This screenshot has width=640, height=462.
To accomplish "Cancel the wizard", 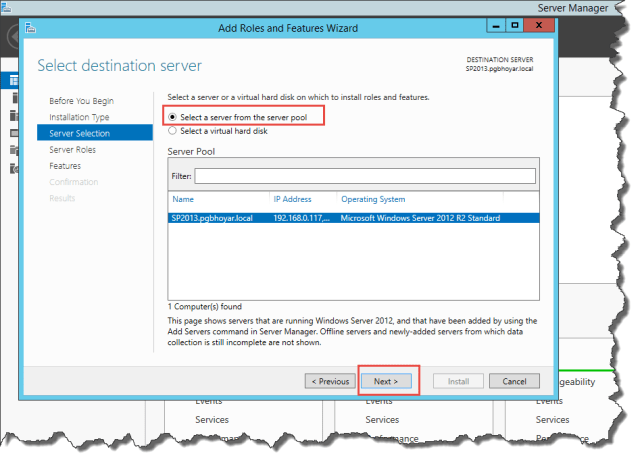I will (514, 381).
